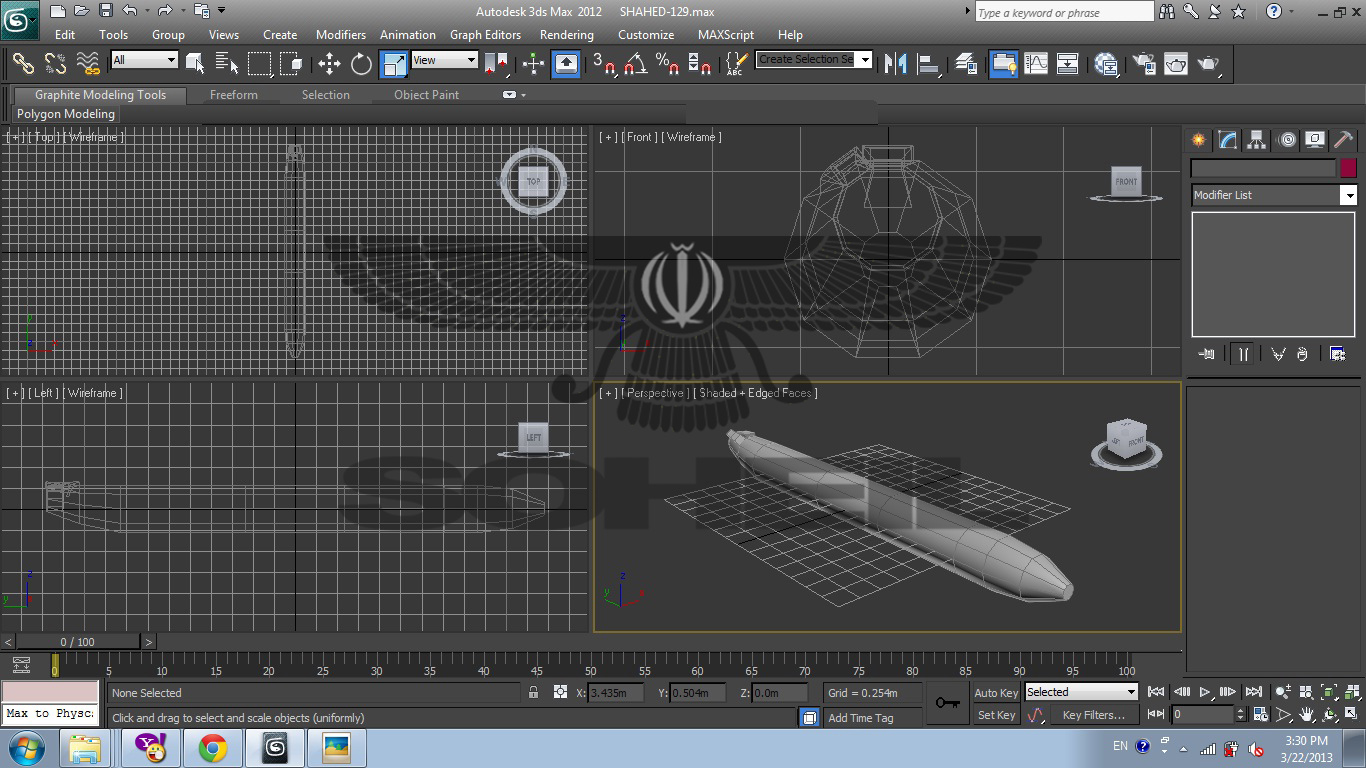Click the current frame number field

point(1204,715)
